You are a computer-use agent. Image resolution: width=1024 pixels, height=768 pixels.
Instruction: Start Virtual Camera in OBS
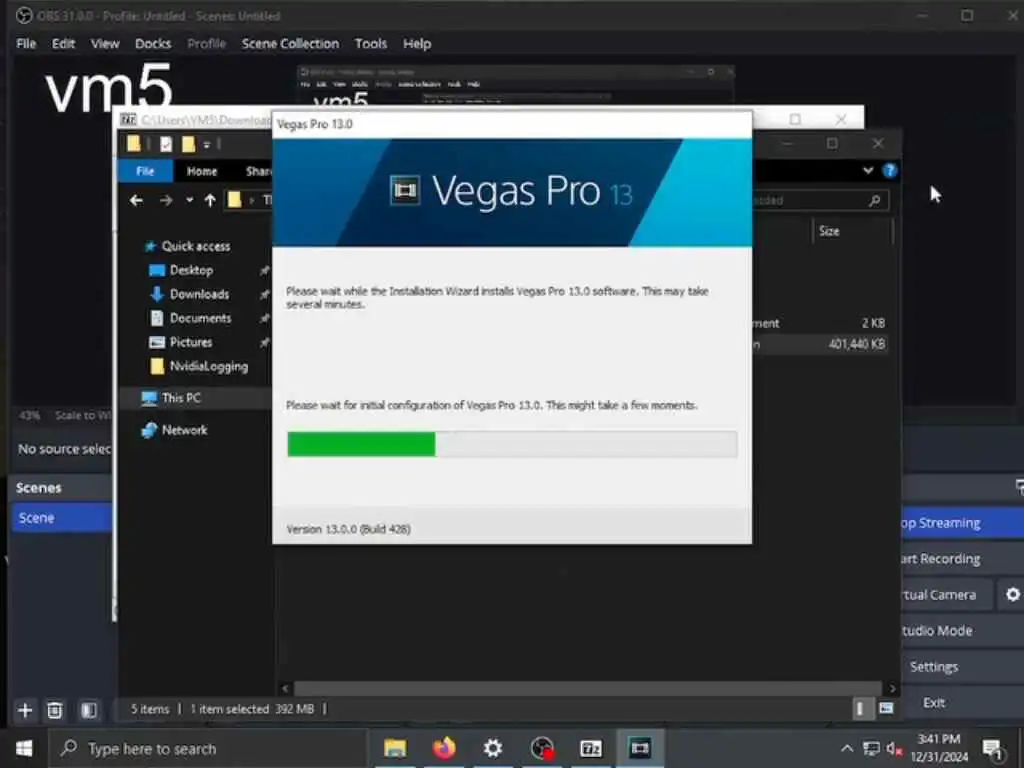[x=947, y=595]
